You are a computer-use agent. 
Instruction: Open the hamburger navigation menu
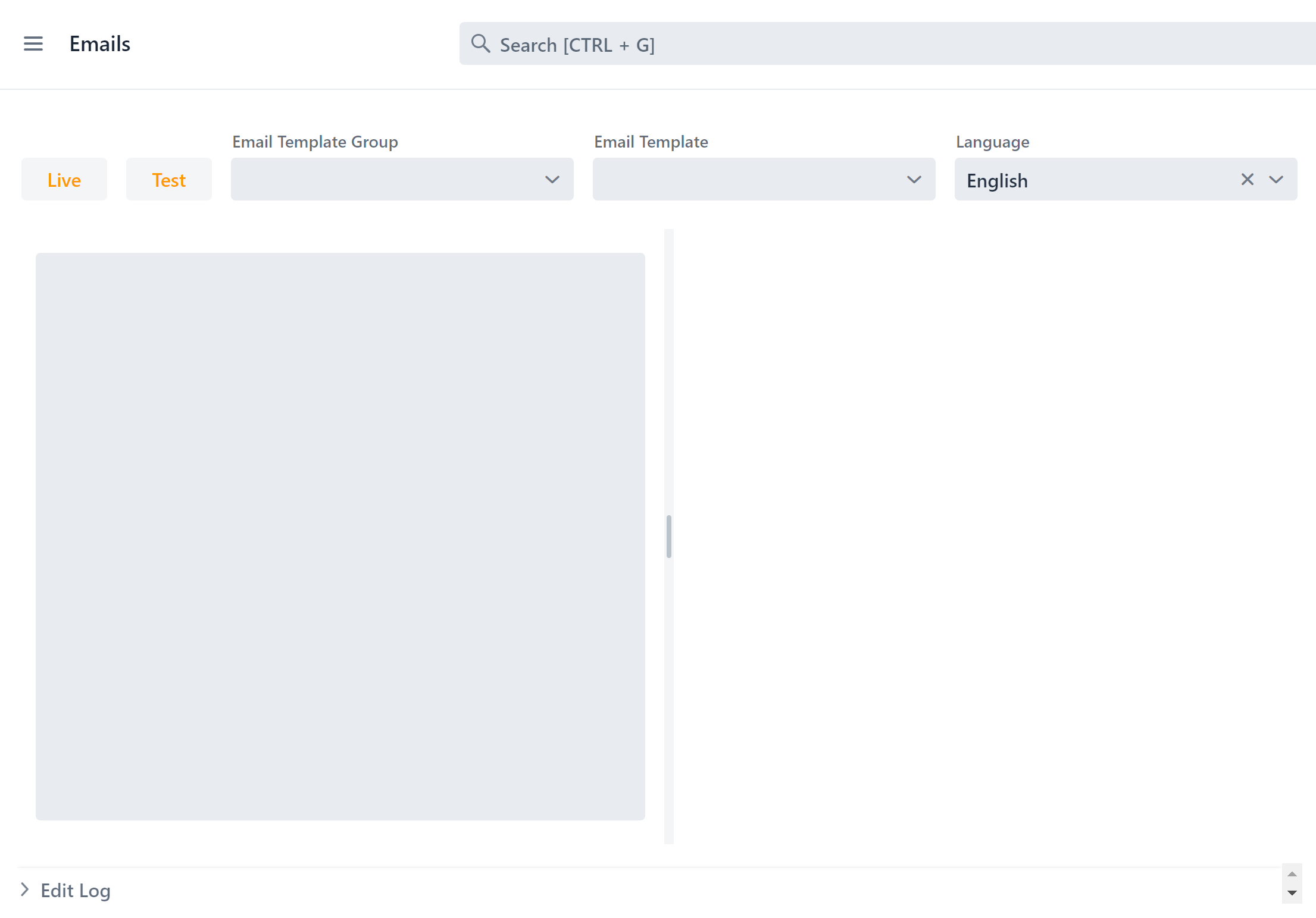pyautogui.click(x=33, y=43)
